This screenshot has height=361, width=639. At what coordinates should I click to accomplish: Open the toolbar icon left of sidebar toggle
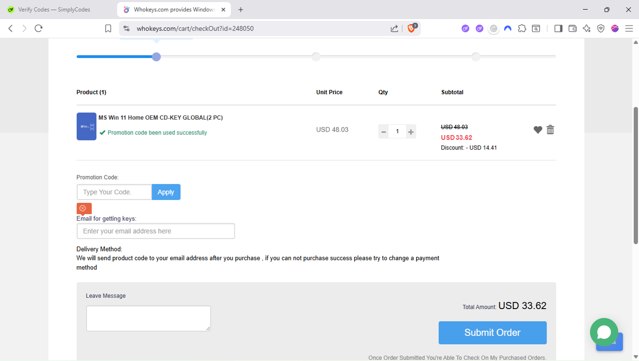tap(536, 28)
